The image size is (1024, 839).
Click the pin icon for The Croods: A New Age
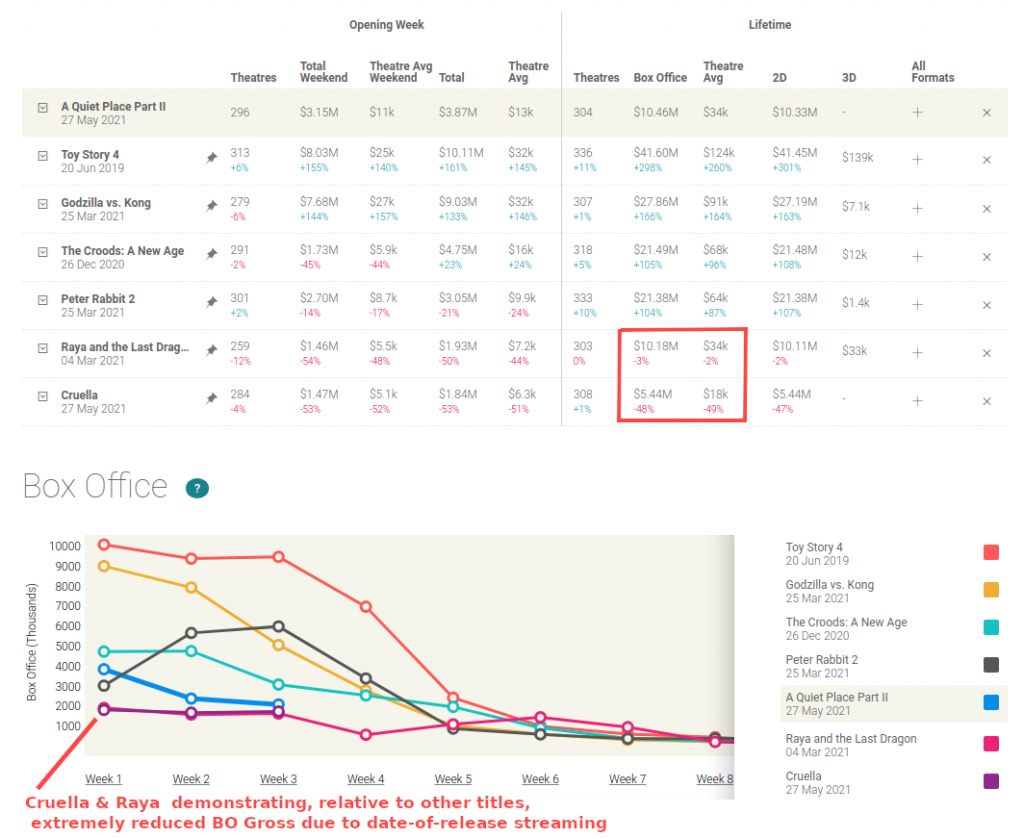(212, 255)
